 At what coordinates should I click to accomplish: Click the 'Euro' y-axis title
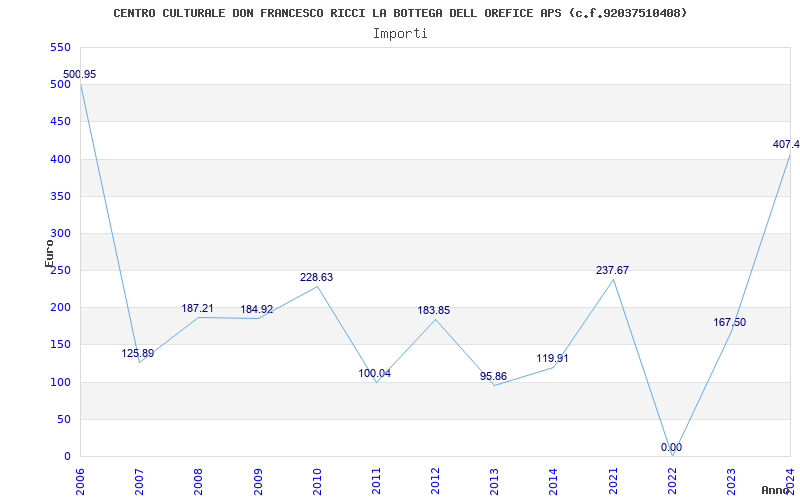coord(49,253)
